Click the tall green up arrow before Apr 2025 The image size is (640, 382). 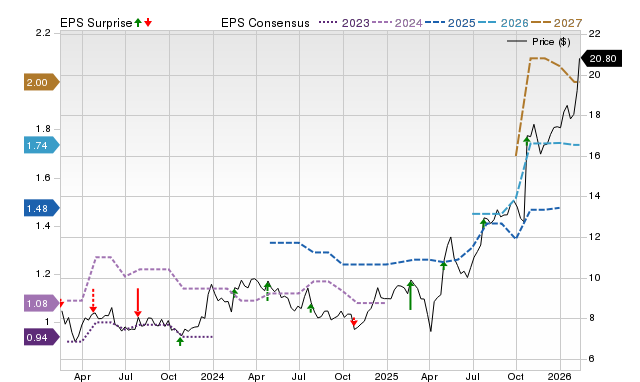click(x=411, y=295)
